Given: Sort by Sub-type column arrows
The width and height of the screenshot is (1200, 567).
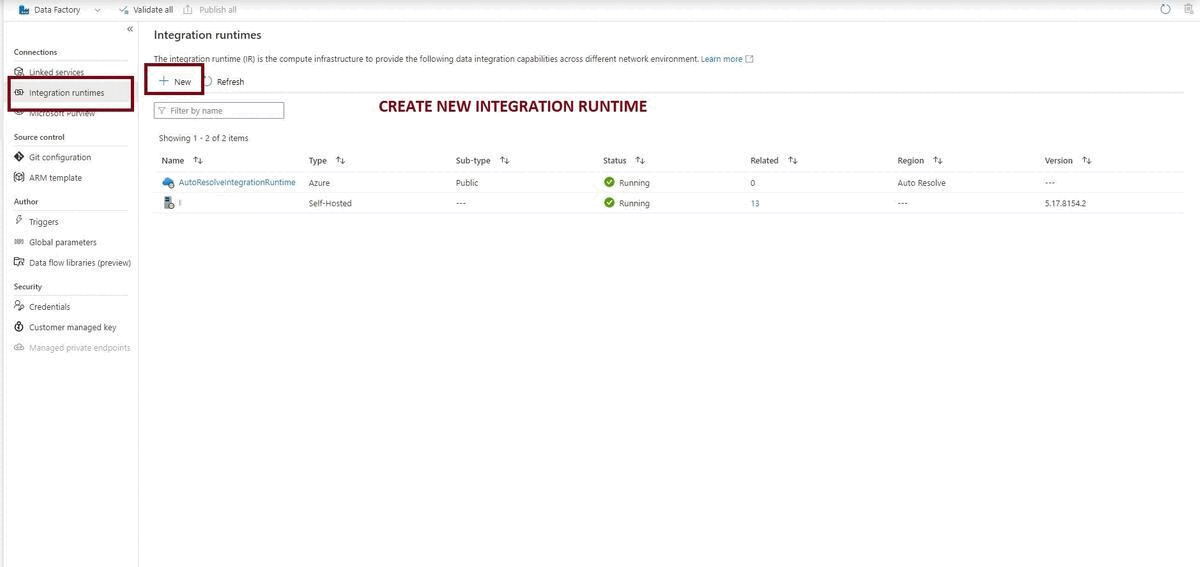Looking at the screenshot, I should 505,160.
